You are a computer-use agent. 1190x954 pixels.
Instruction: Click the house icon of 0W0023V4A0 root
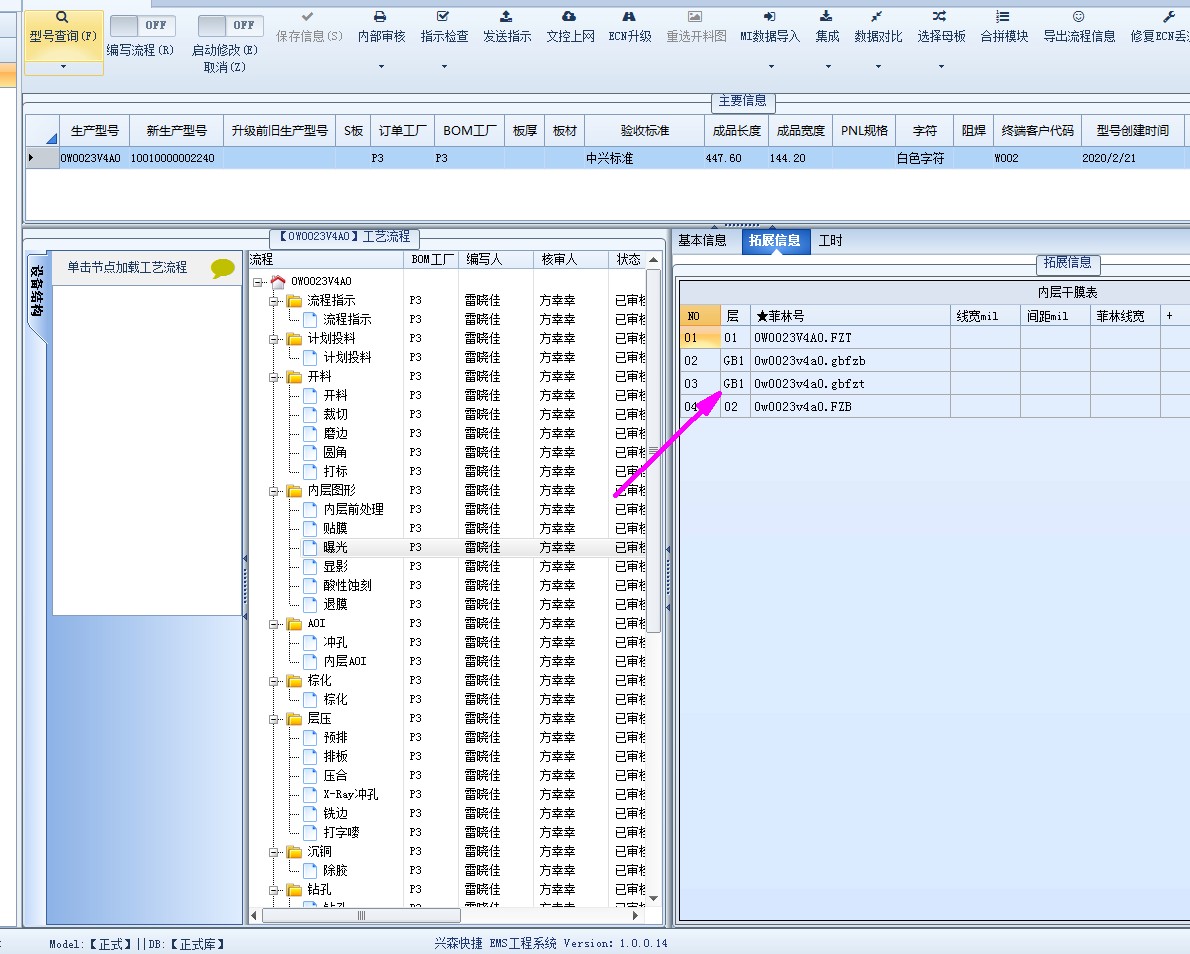click(x=278, y=282)
